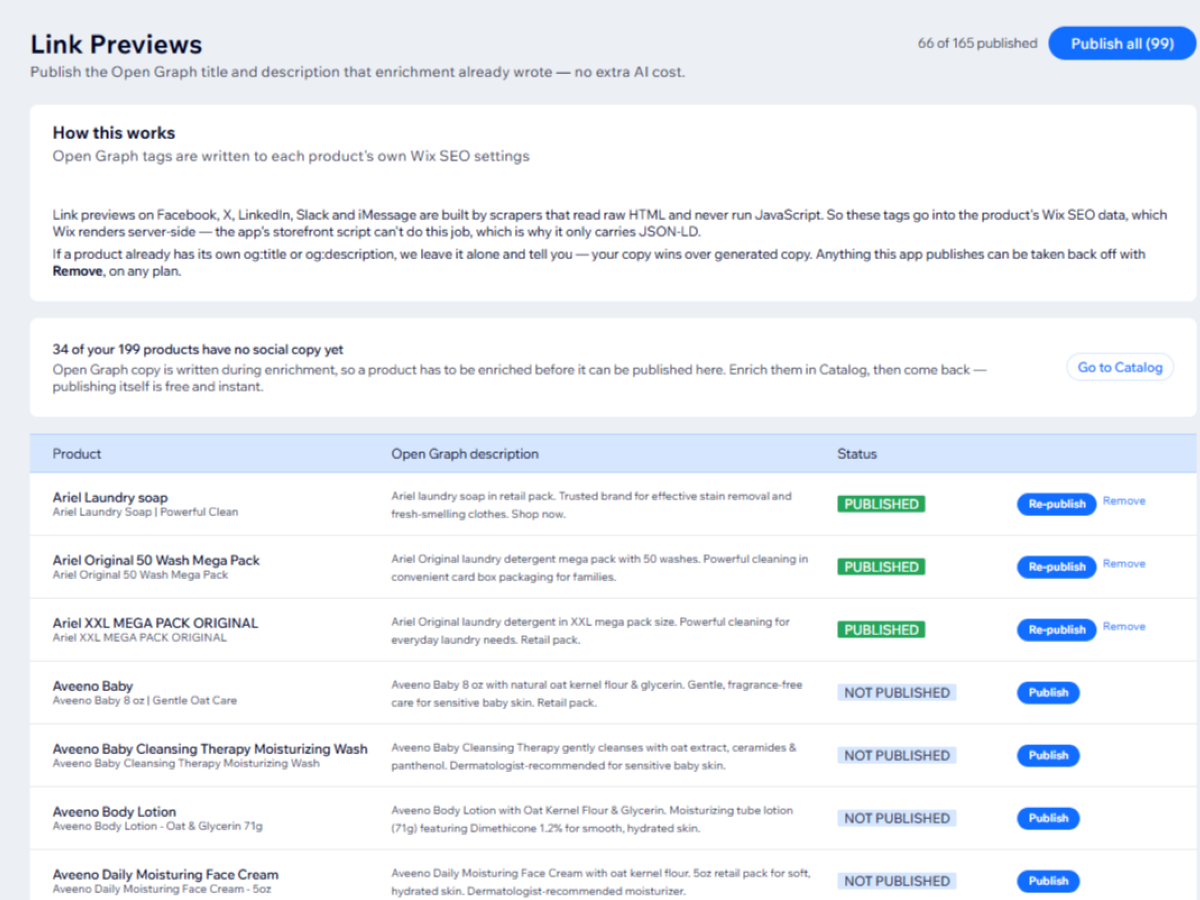Viewport: 1200px width, 900px height.
Task: Click the bold Remove word in explanation
Action: [x=77, y=271]
